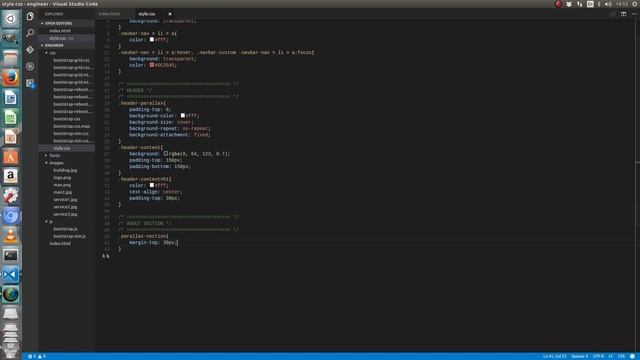Open the Ubuntu Dash launcher
This screenshot has height=360, width=640.
11,18
